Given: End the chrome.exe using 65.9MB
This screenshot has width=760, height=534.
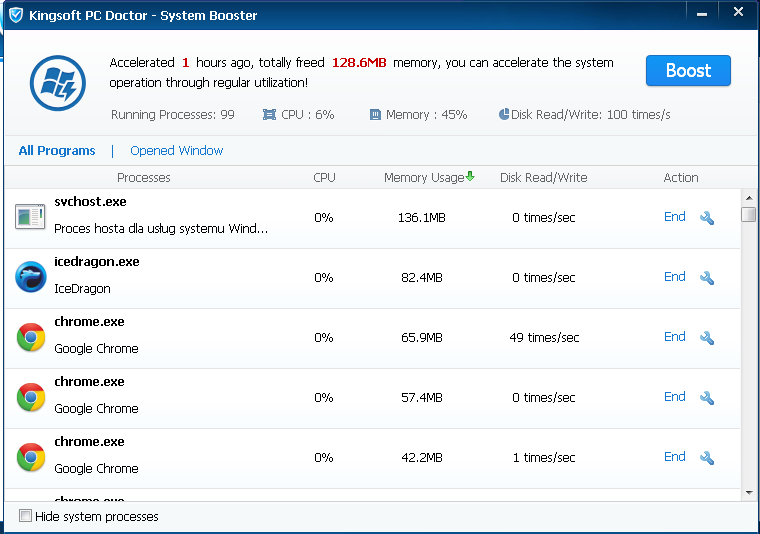Looking at the screenshot, I should (x=675, y=337).
